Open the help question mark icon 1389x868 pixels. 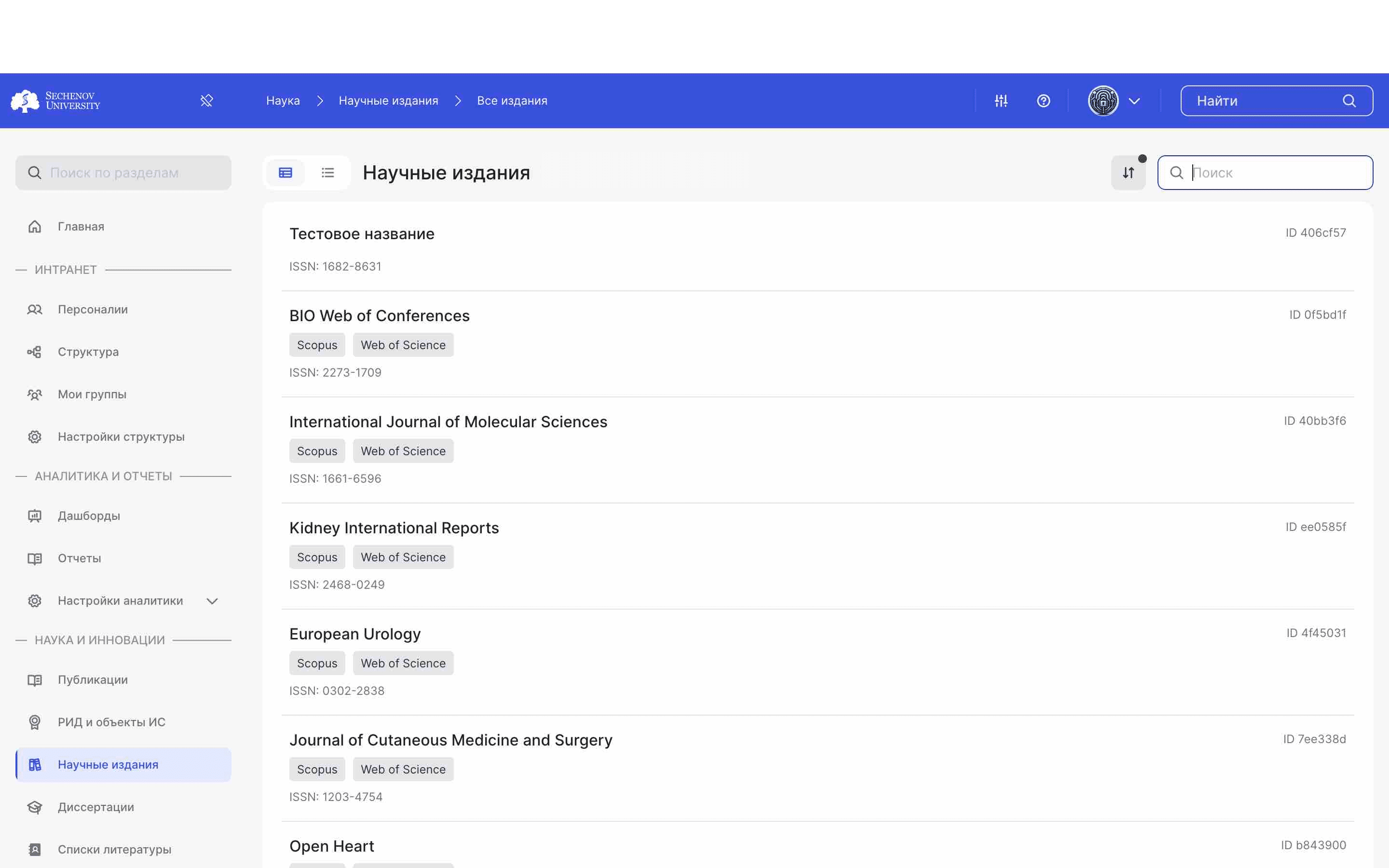coord(1044,101)
